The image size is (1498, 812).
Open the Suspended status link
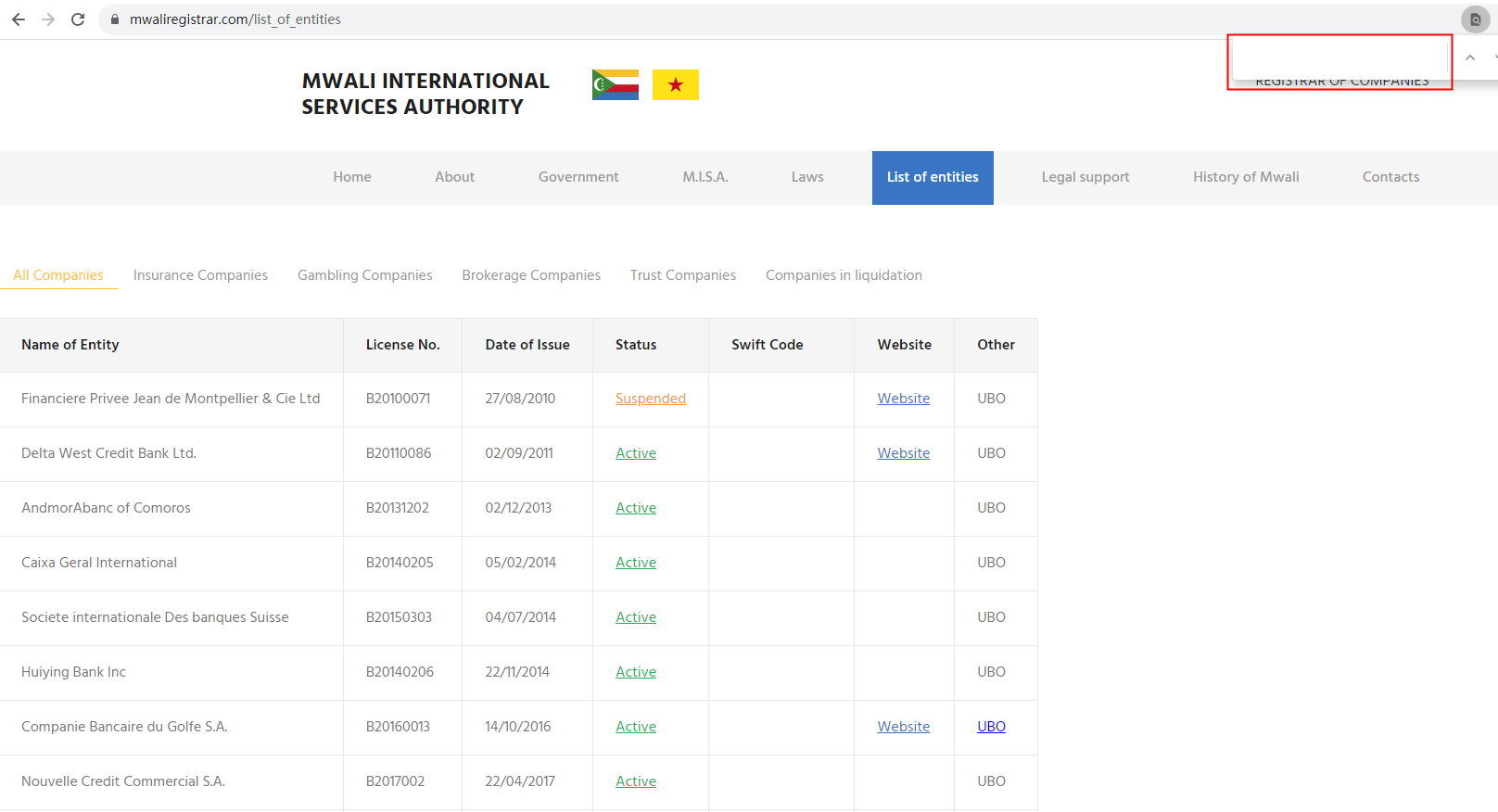(650, 399)
